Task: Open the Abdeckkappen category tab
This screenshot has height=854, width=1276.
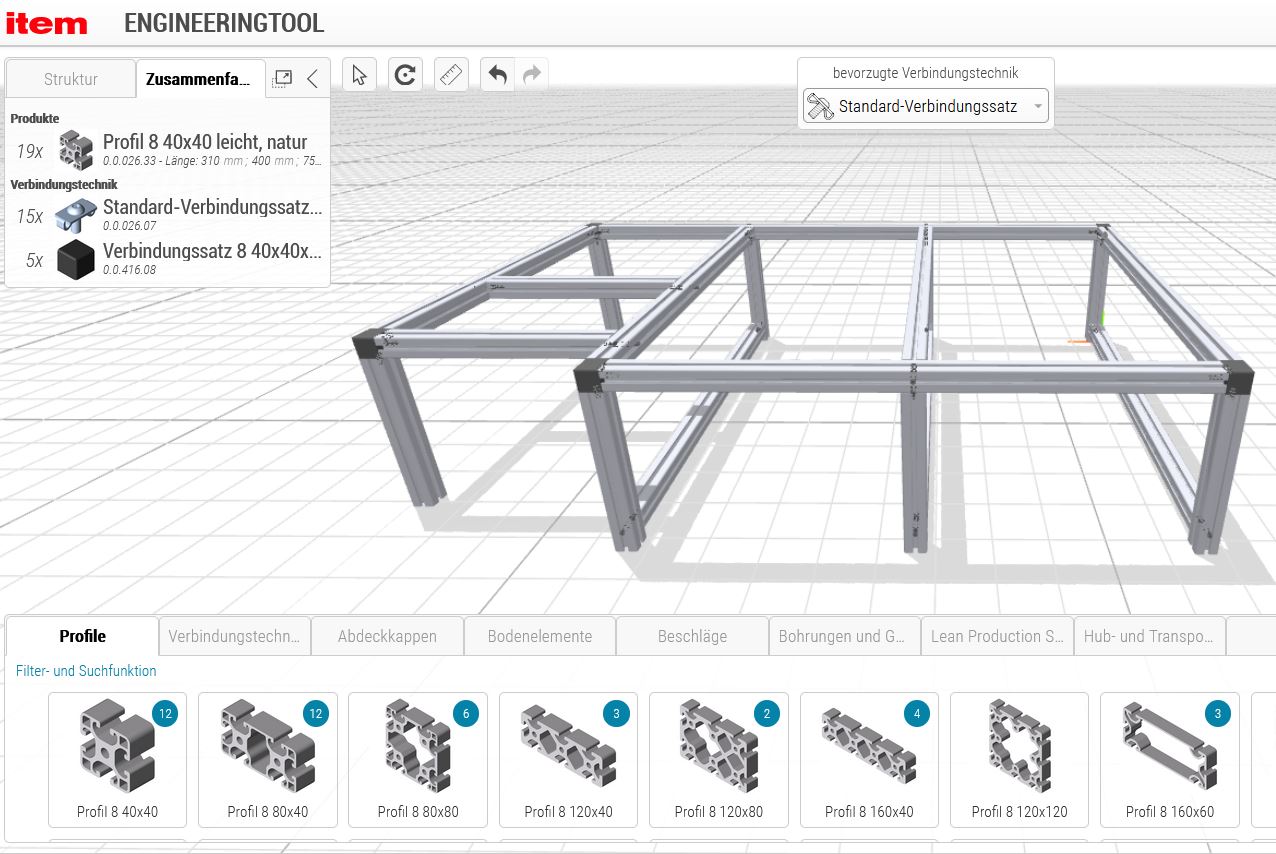Action: pos(387,636)
